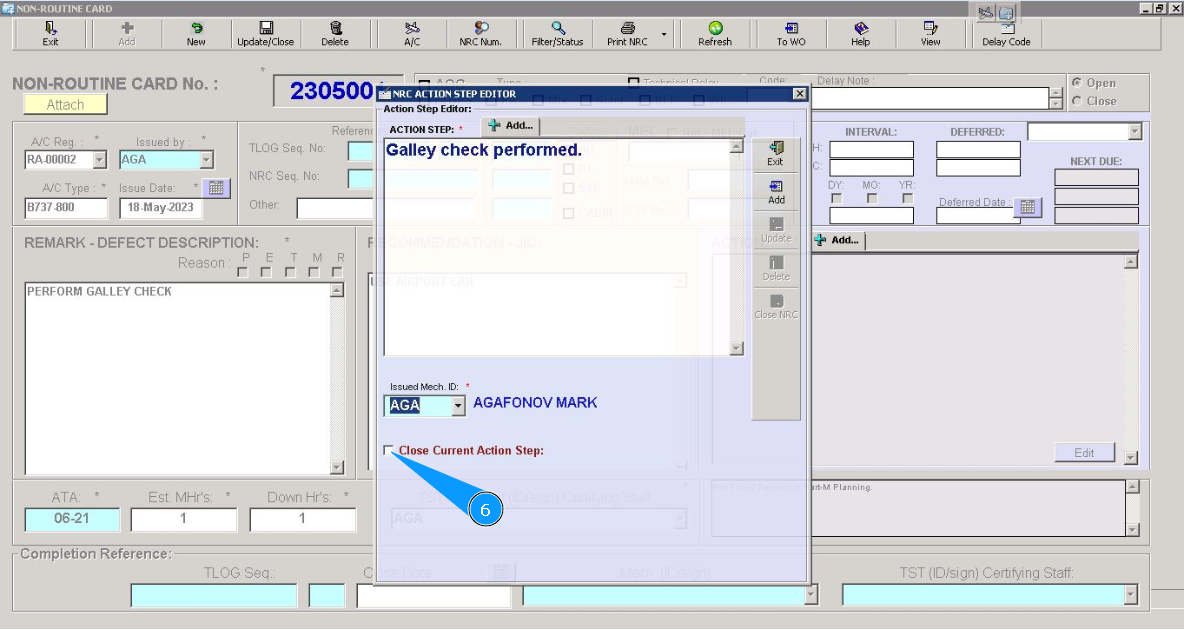This screenshot has width=1184, height=630.
Task: Select the Close radio button
Action: [x=1077, y=100]
